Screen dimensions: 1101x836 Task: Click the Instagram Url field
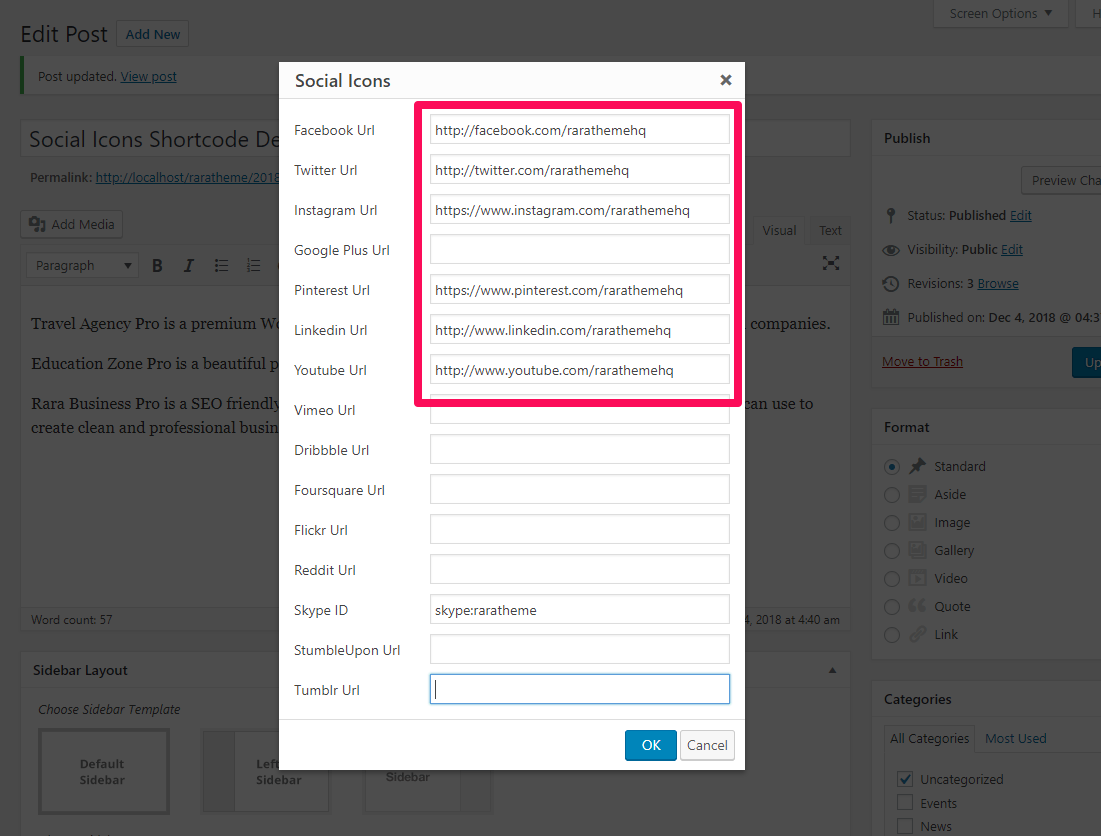(579, 210)
